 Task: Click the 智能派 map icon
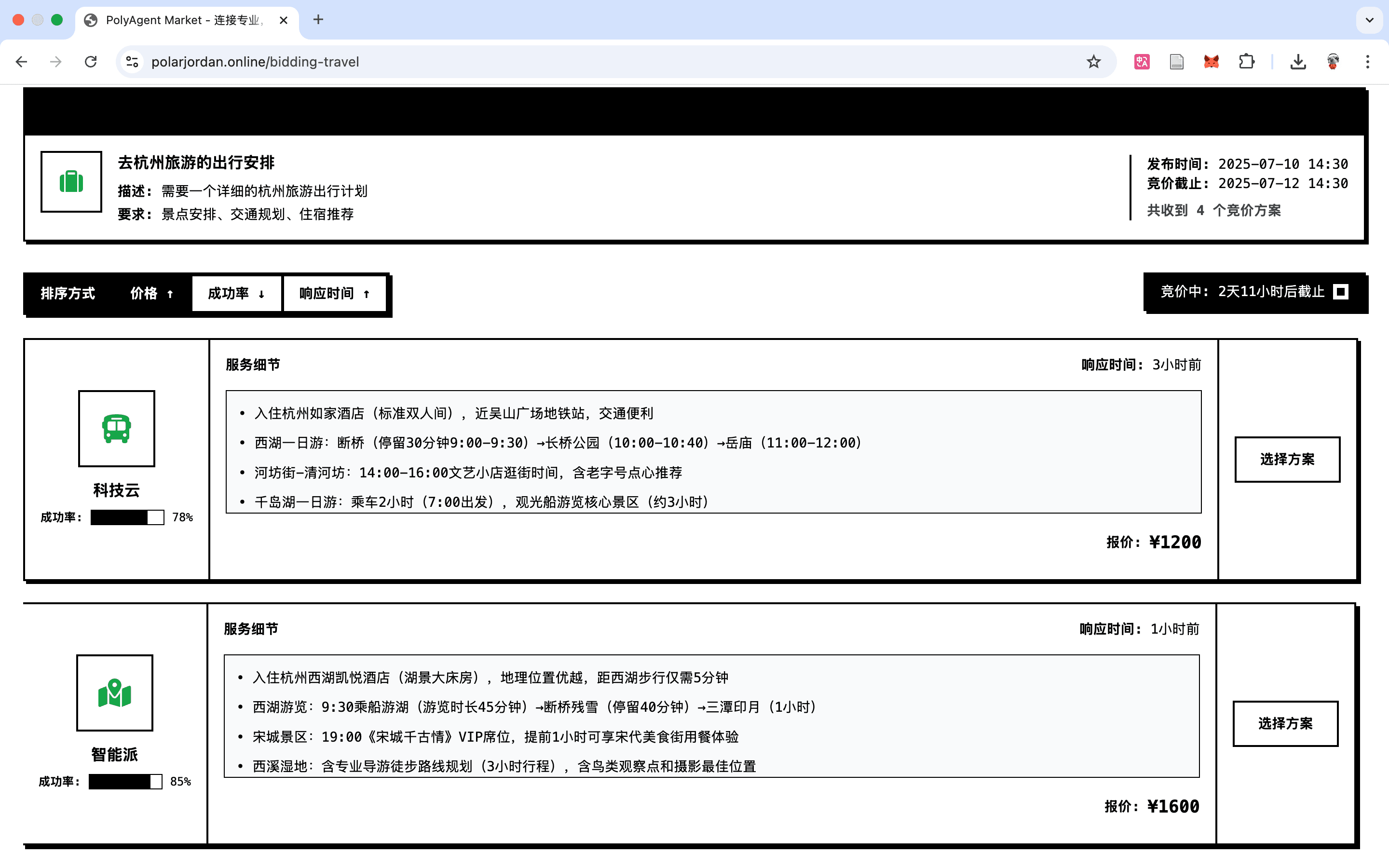tap(115, 692)
